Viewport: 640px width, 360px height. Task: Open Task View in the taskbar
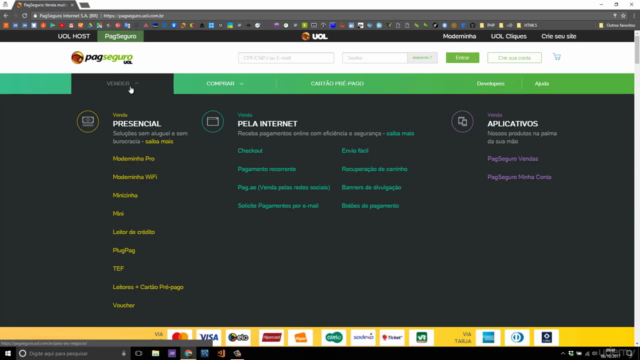[139, 353]
